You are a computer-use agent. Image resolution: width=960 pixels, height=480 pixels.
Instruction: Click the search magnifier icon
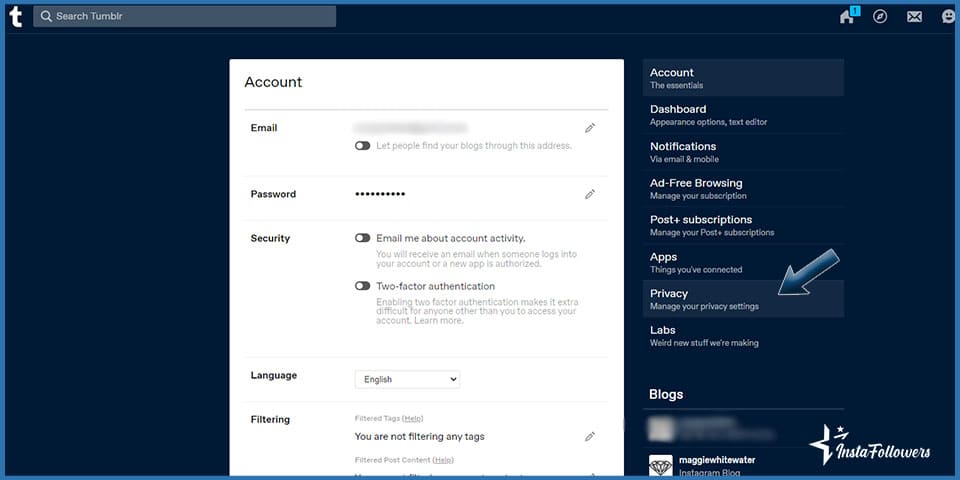(x=46, y=17)
